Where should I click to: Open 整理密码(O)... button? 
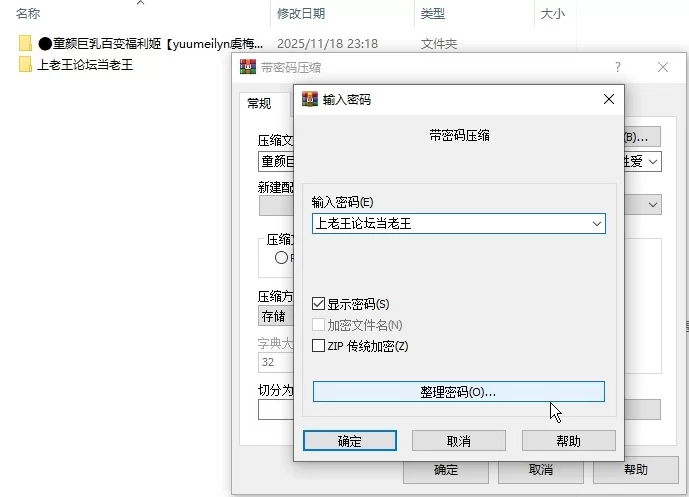click(x=459, y=392)
